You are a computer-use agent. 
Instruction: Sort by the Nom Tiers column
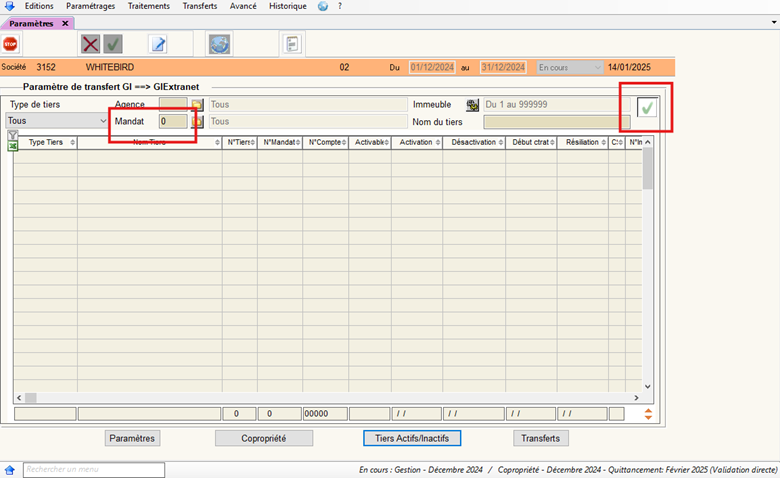[150, 143]
